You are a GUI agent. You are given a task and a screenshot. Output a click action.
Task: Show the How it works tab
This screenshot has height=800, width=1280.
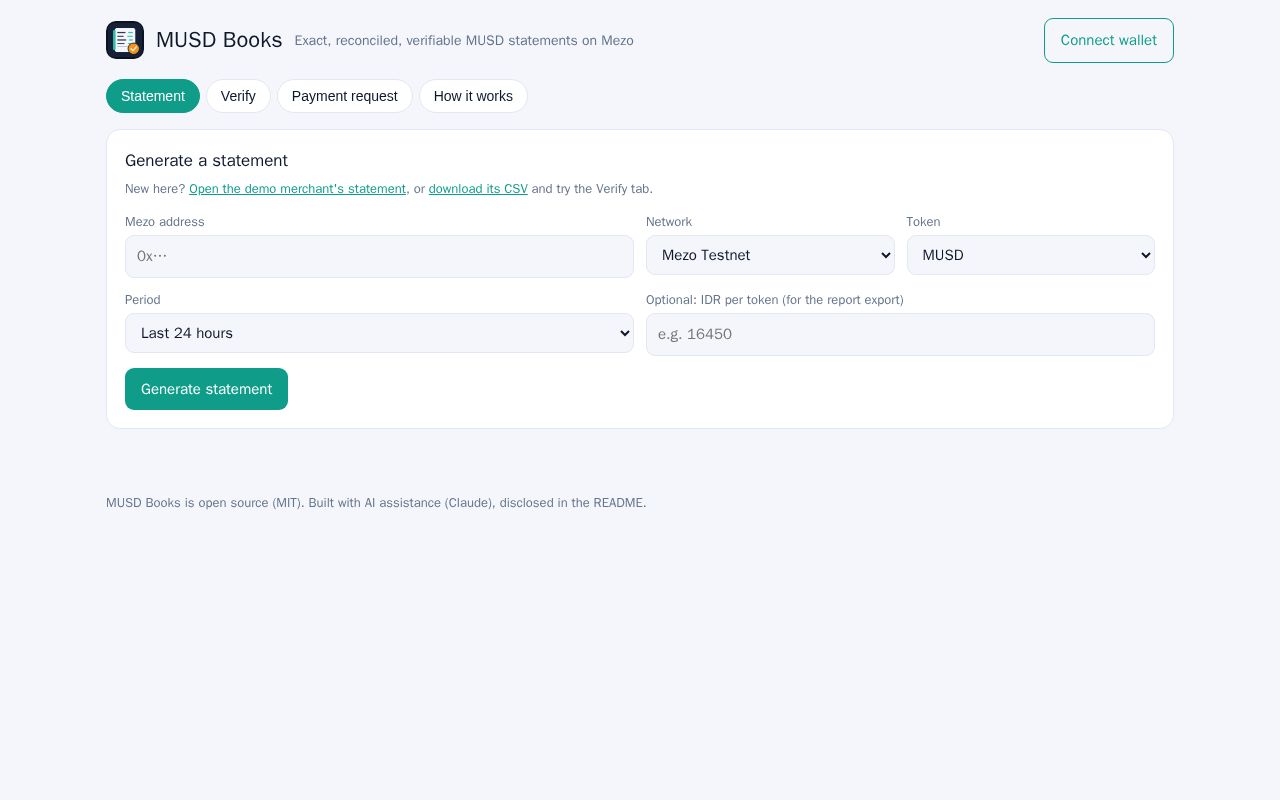[x=473, y=96]
